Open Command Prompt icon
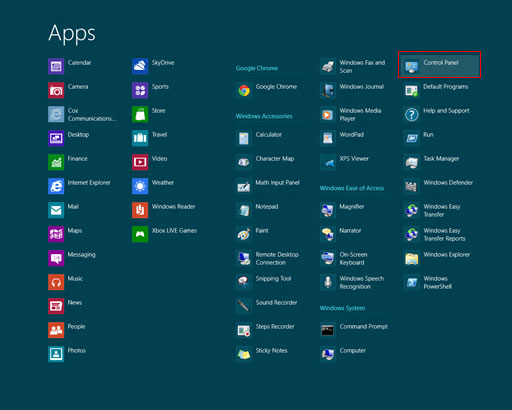Screen dimensions: 512x410 click(x=328, y=330)
